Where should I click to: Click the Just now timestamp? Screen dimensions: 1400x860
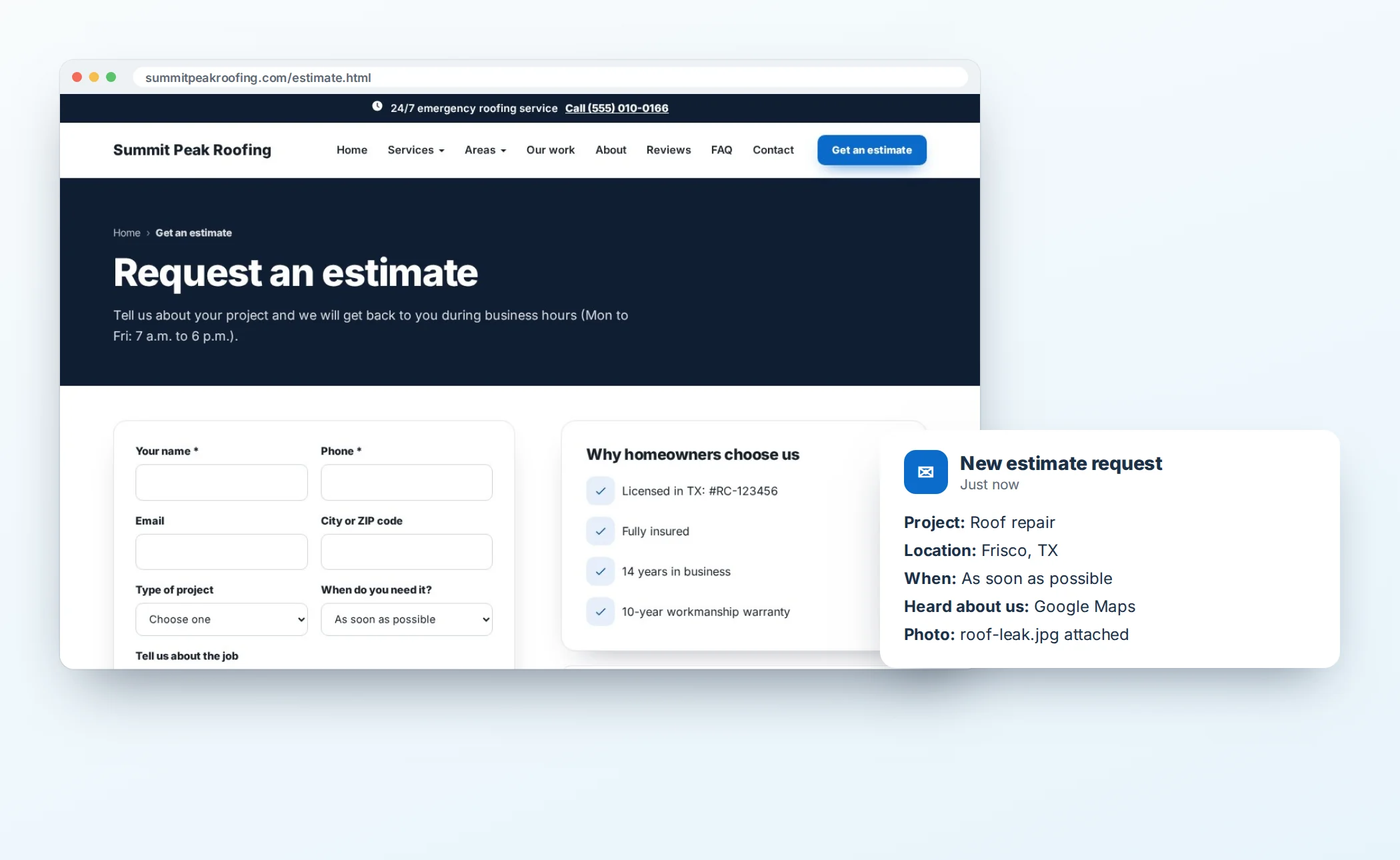tap(989, 485)
